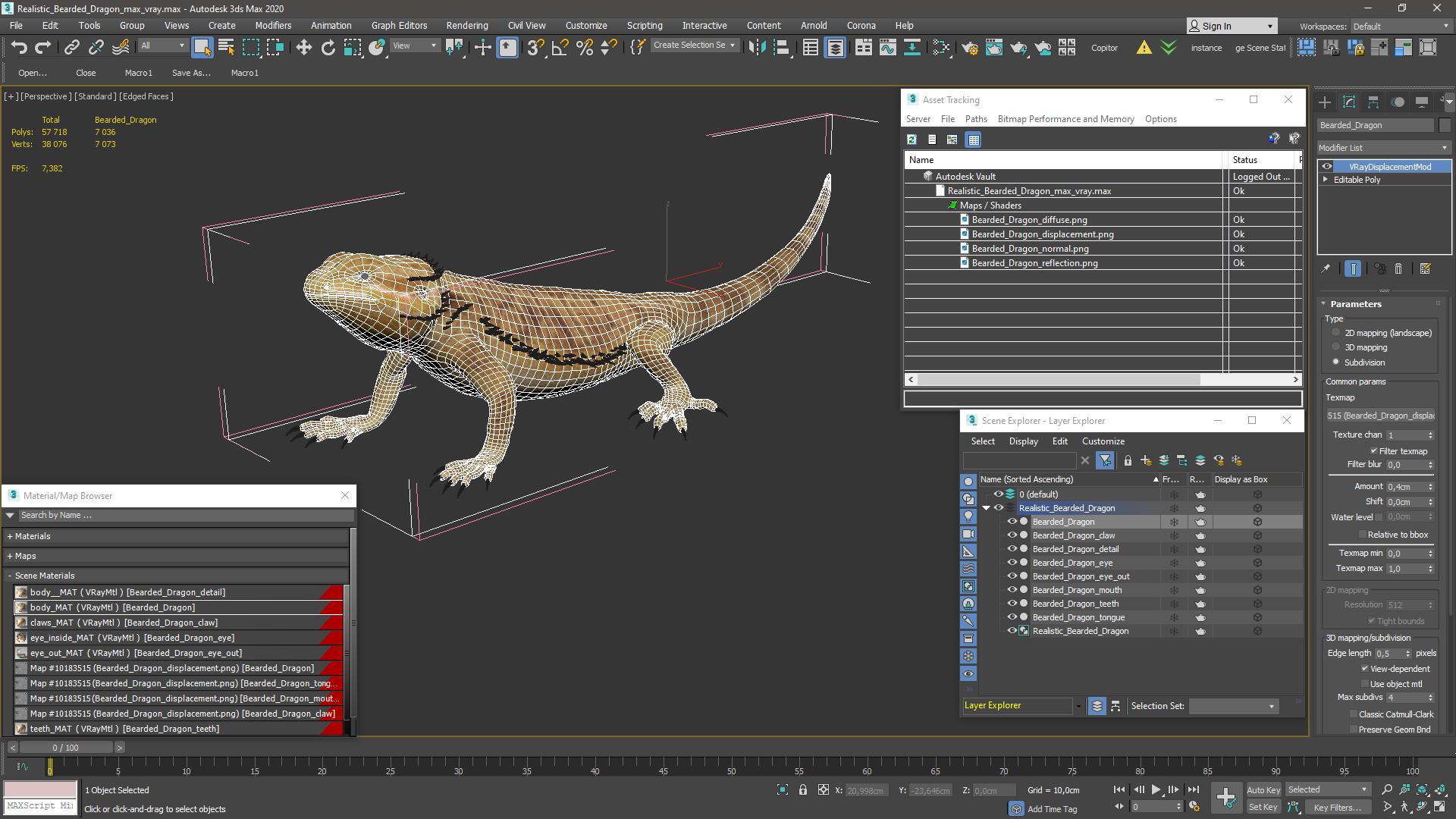Click the Play Animation button

pos(1156,789)
